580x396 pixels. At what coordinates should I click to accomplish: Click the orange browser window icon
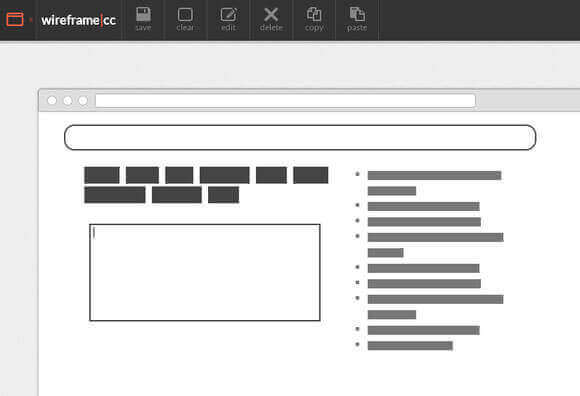pyautogui.click(x=15, y=20)
